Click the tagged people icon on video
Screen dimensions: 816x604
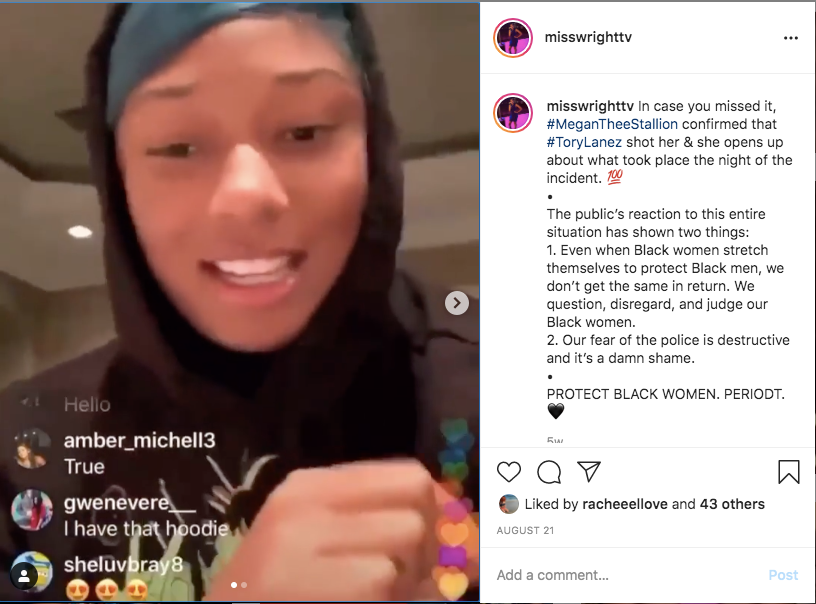[24, 576]
